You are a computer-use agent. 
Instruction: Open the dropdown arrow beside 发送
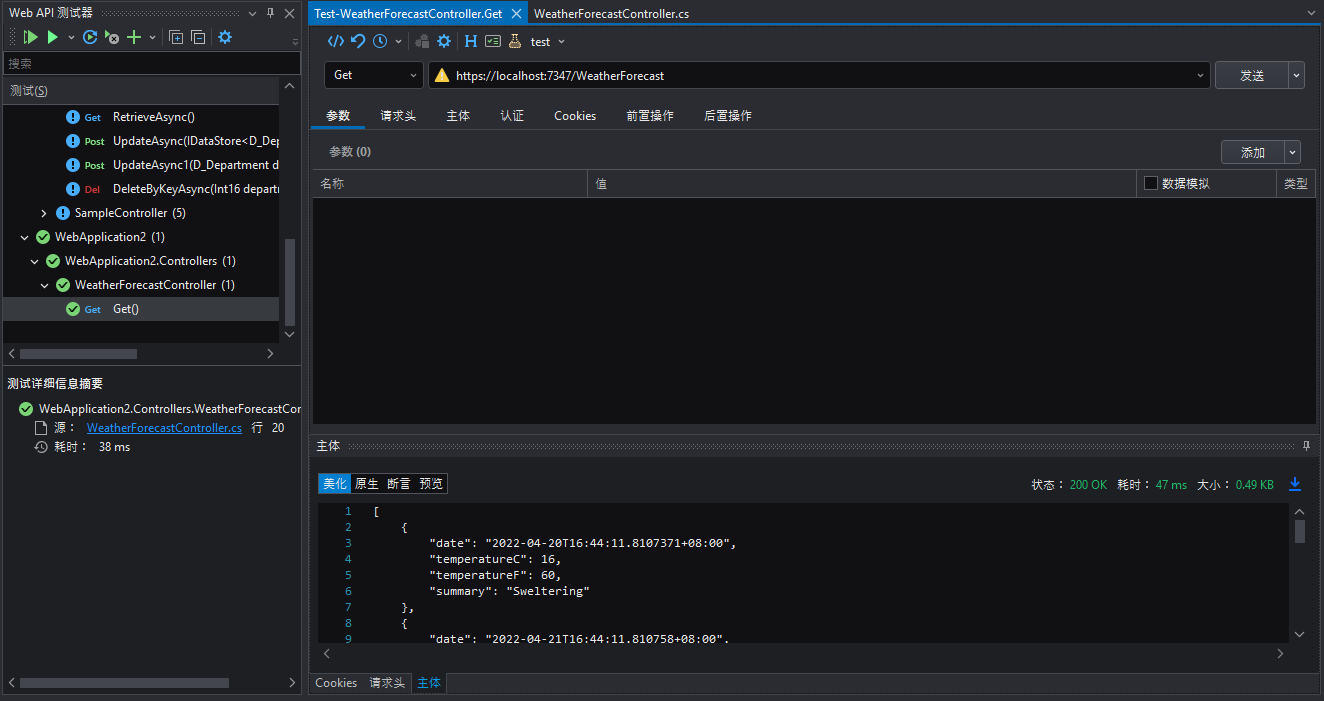coord(1297,75)
